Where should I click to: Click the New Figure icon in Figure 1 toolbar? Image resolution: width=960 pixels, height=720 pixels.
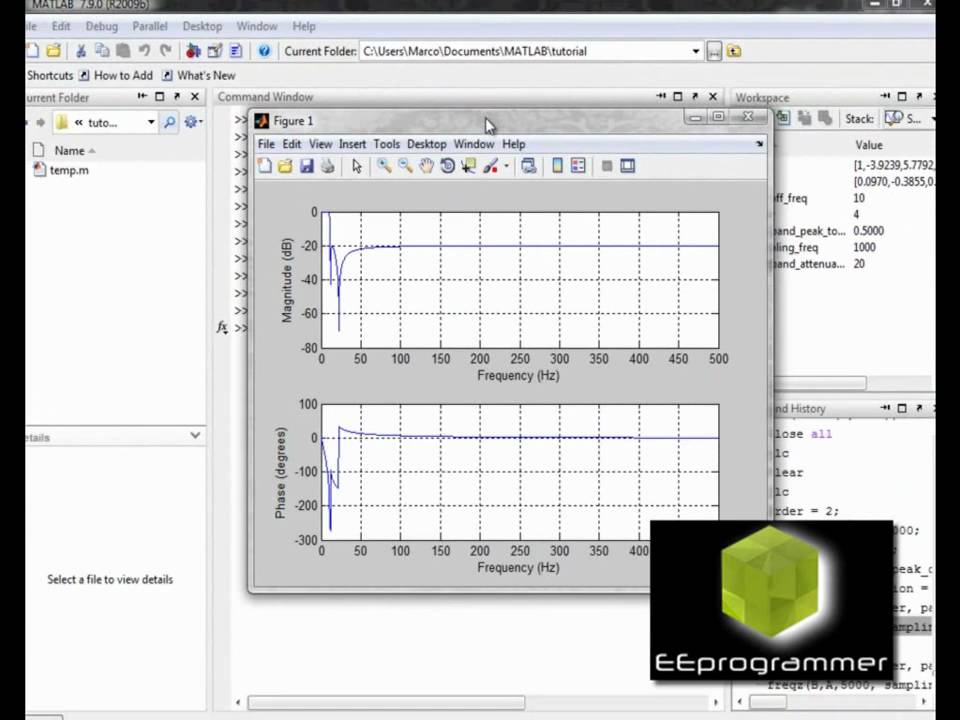(265, 166)
